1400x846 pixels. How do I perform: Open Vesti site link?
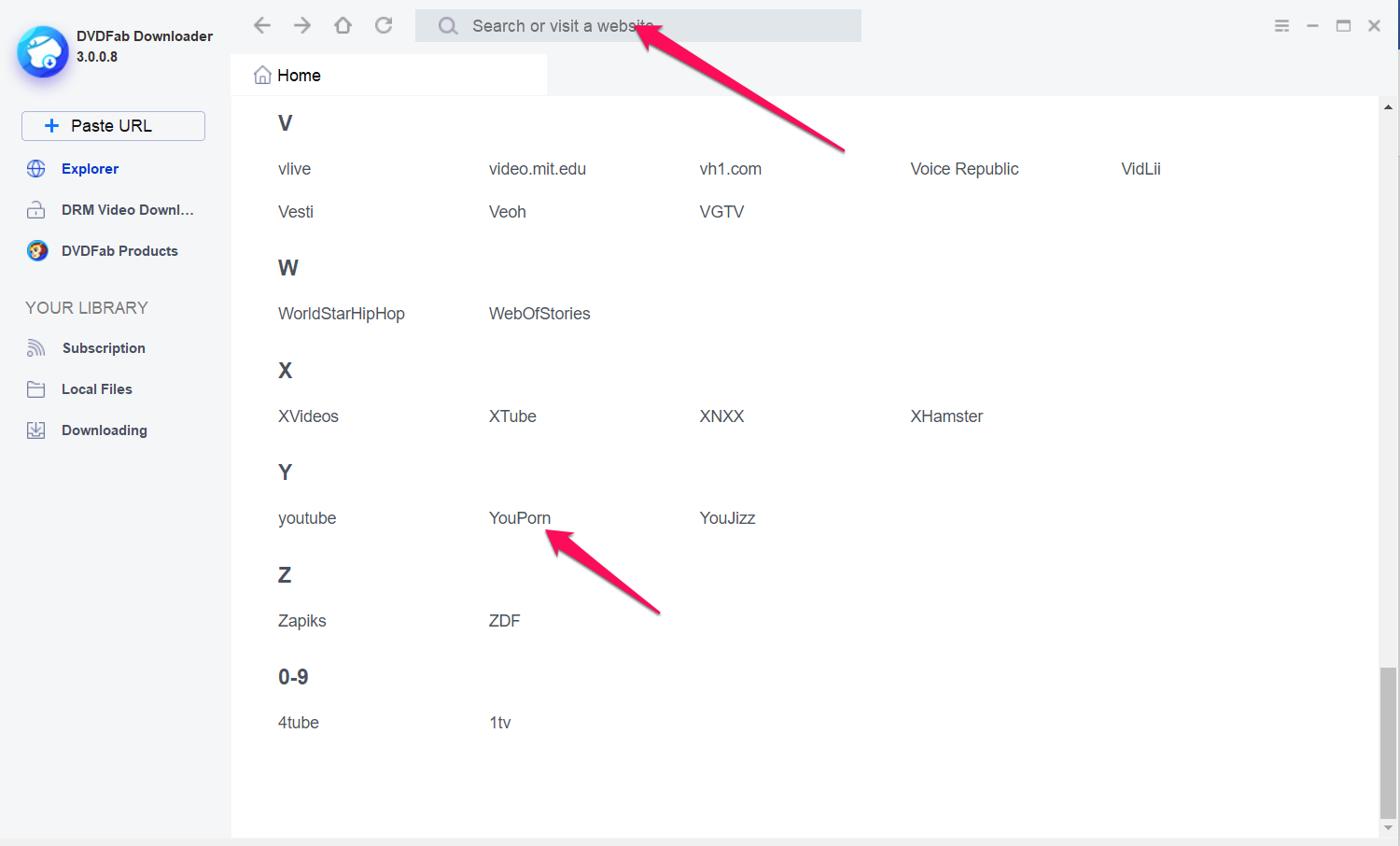296,212
